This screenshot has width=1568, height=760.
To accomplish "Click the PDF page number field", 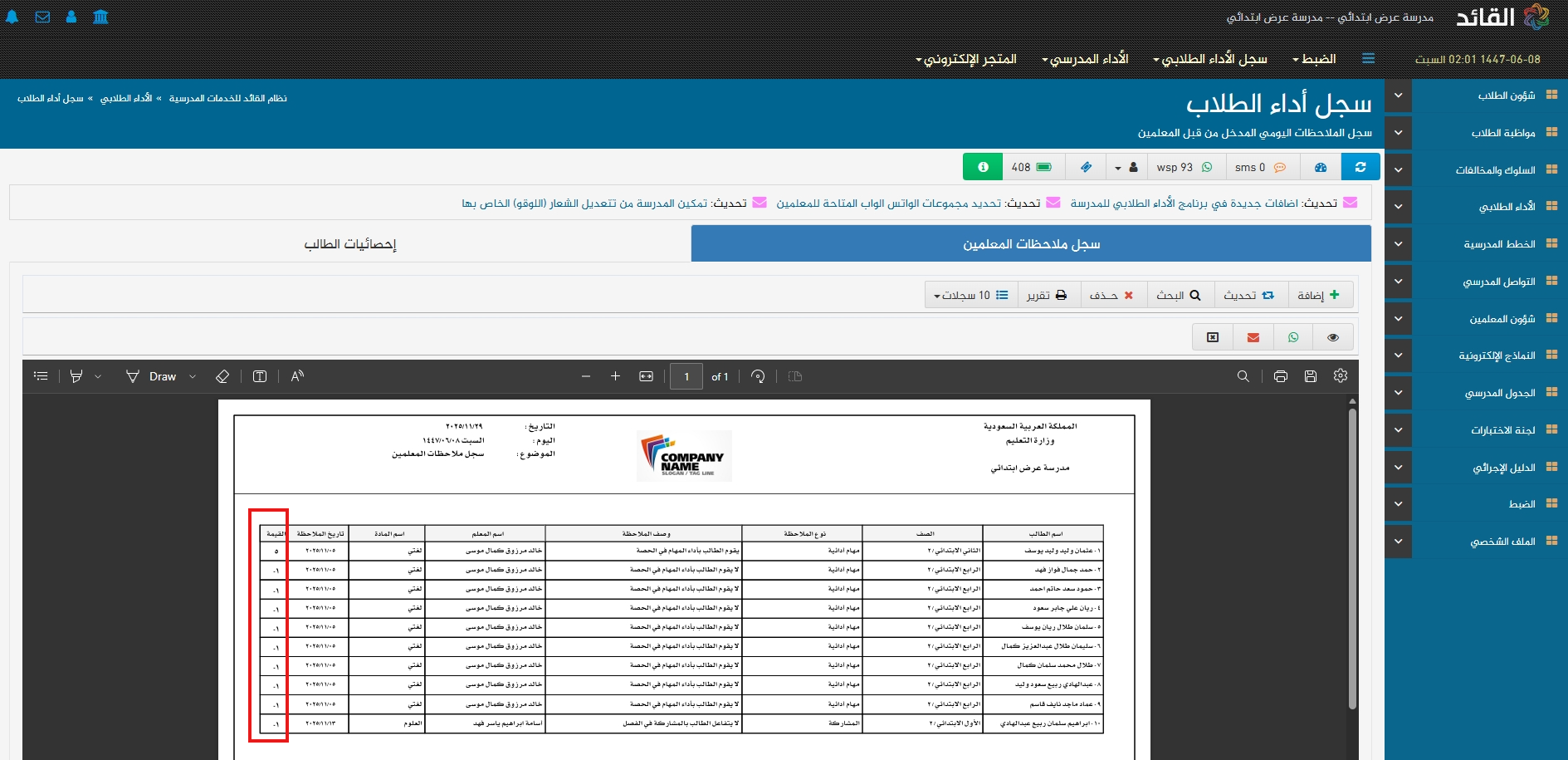I will point(686,376).
